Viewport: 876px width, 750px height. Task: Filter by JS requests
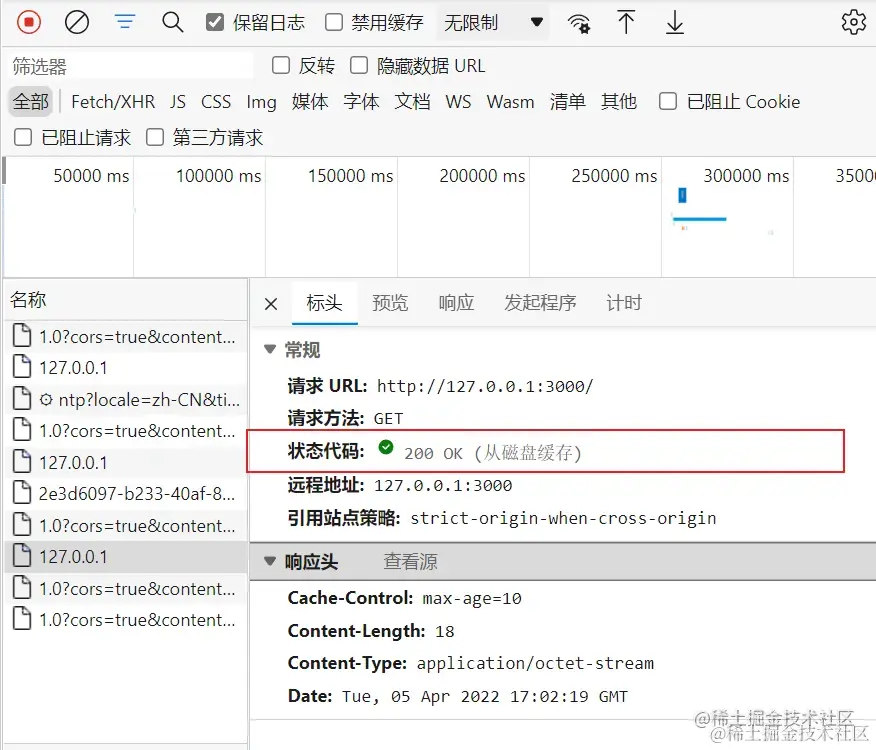[x=178, y=102]
